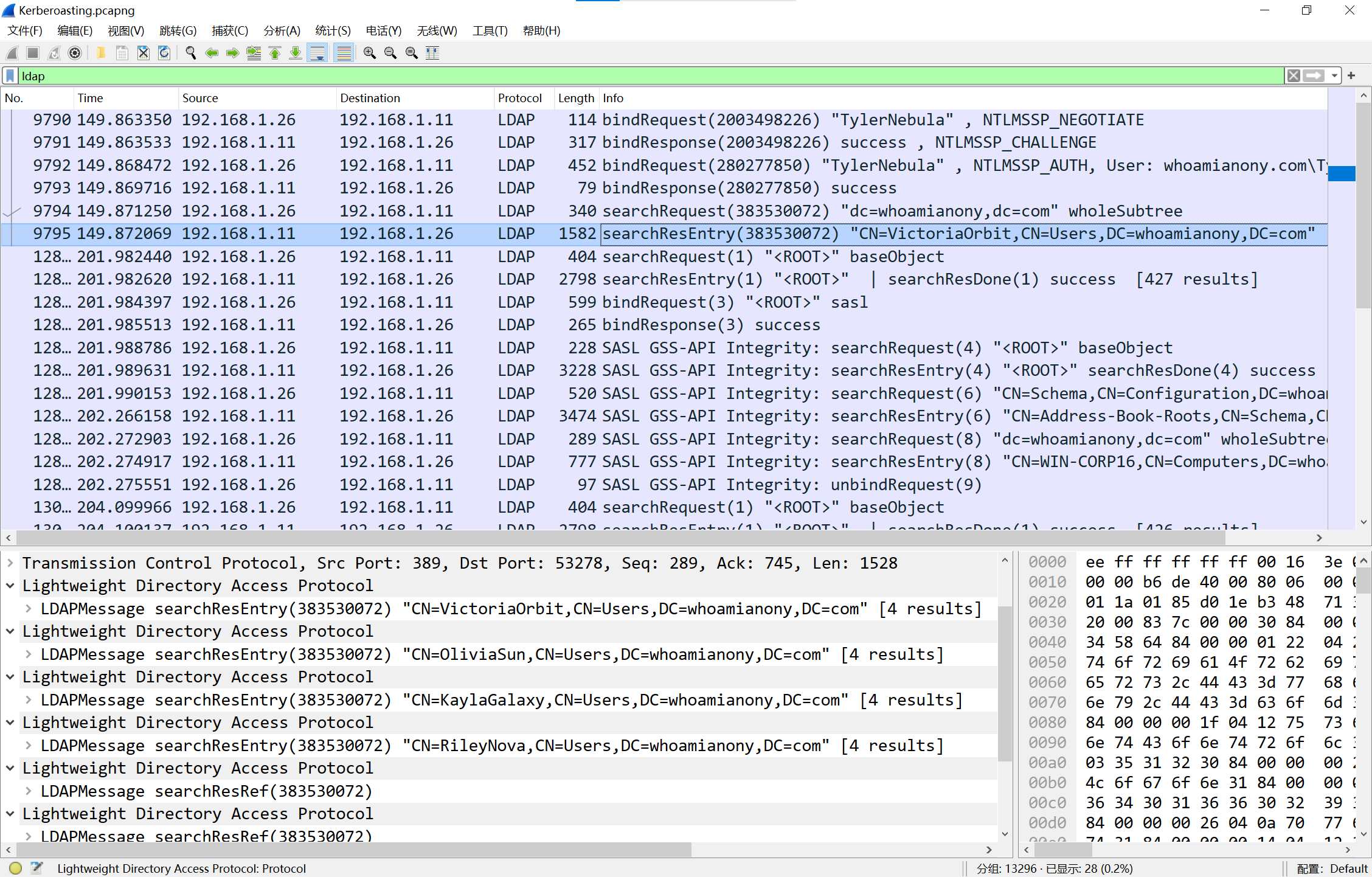Open the 无线(W) menu

click(437, 30)
